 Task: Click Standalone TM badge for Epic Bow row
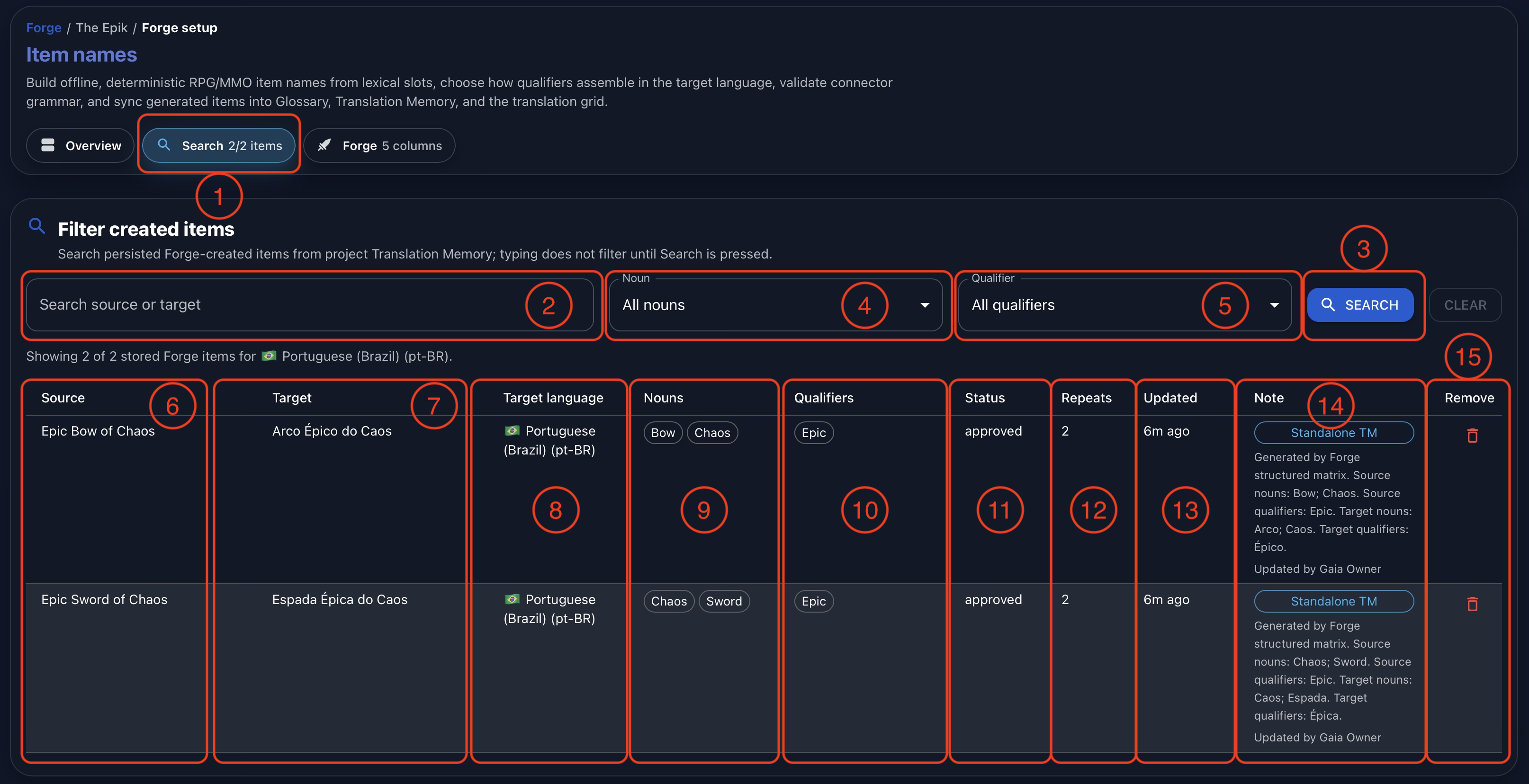[x=1333, y=432]
